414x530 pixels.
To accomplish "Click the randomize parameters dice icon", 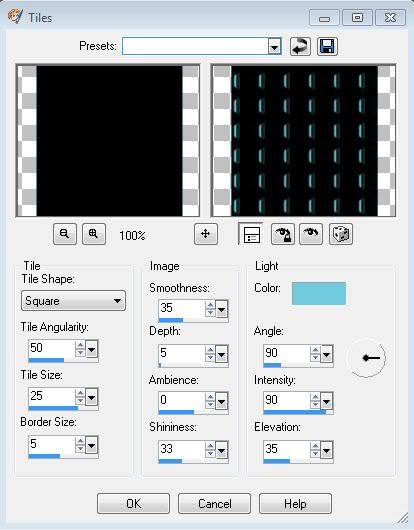I will [341, 234].
